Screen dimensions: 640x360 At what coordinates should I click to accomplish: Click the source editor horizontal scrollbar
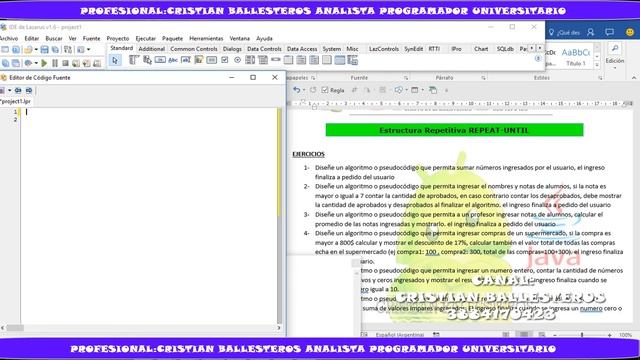coord(140,328)
